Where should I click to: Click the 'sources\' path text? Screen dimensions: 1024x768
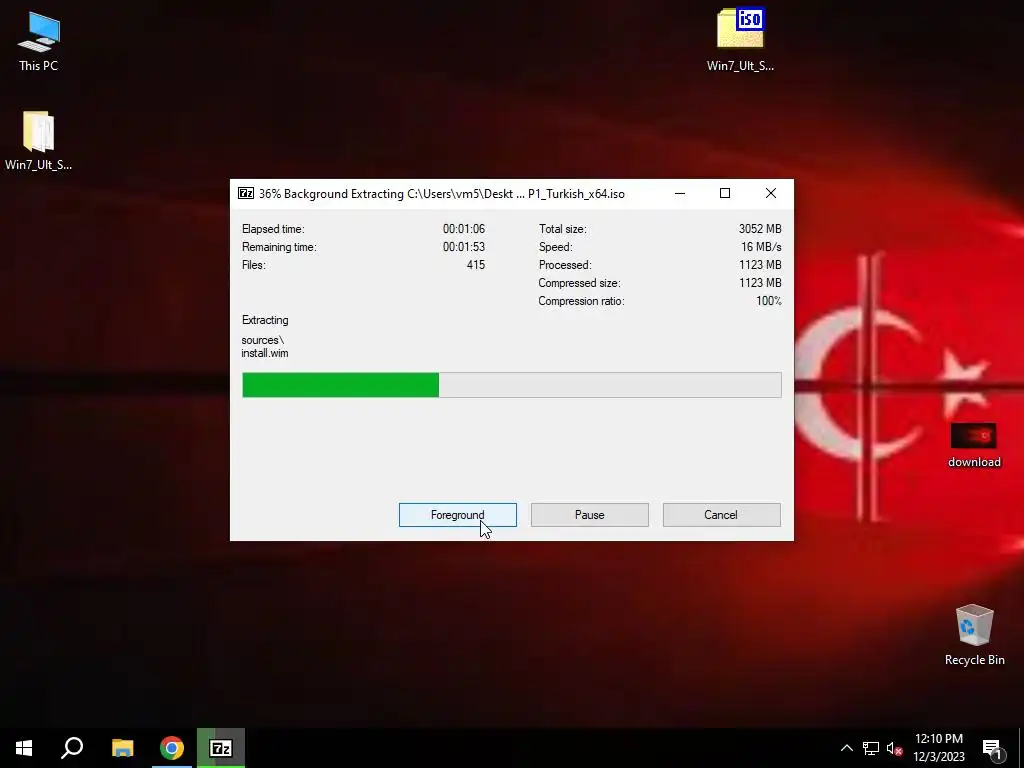tap(263, 340)
